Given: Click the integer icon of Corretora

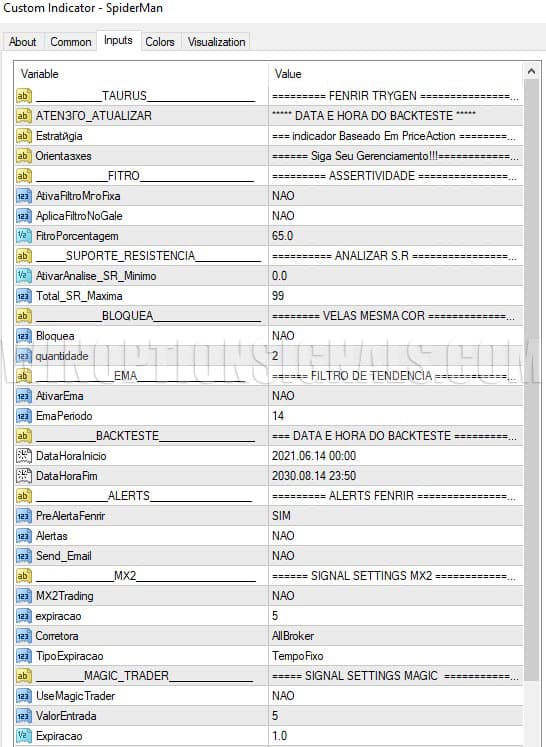Looking at the screenshot, I should tap(23, 636).
